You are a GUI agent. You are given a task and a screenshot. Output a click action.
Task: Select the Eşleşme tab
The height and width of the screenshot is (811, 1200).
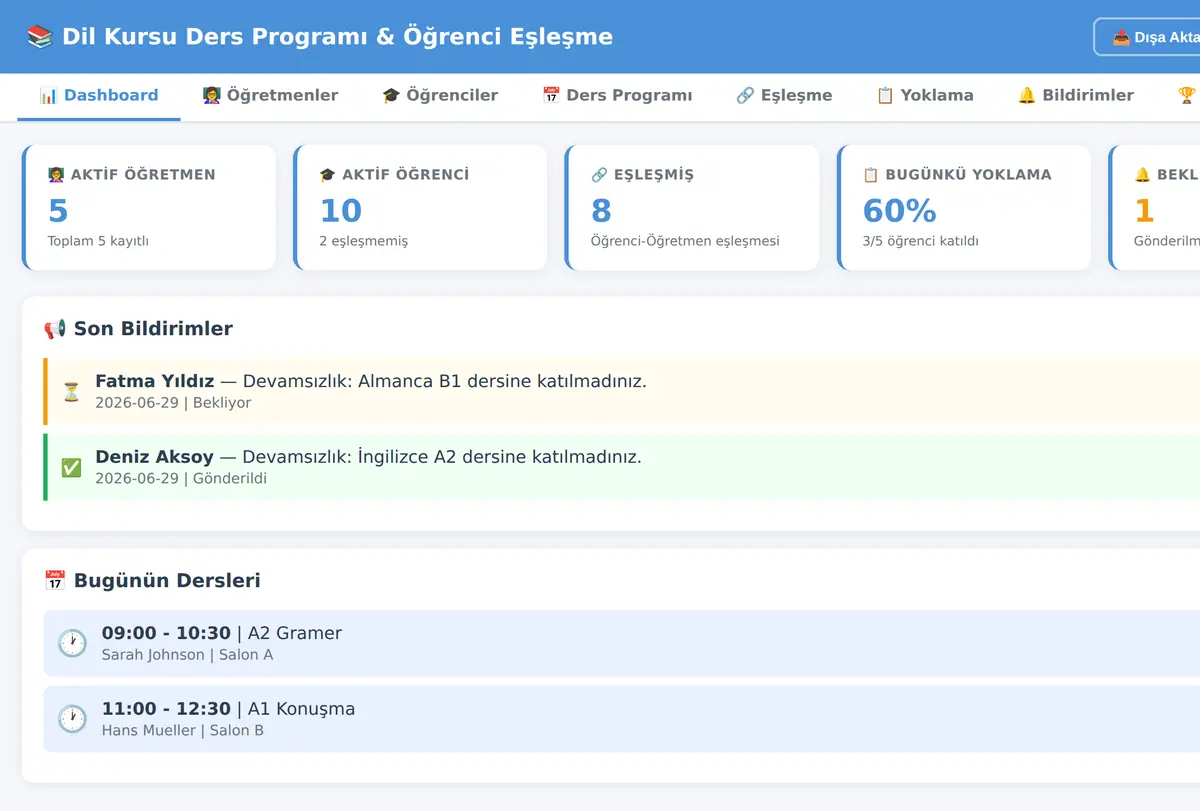(784, 96)
